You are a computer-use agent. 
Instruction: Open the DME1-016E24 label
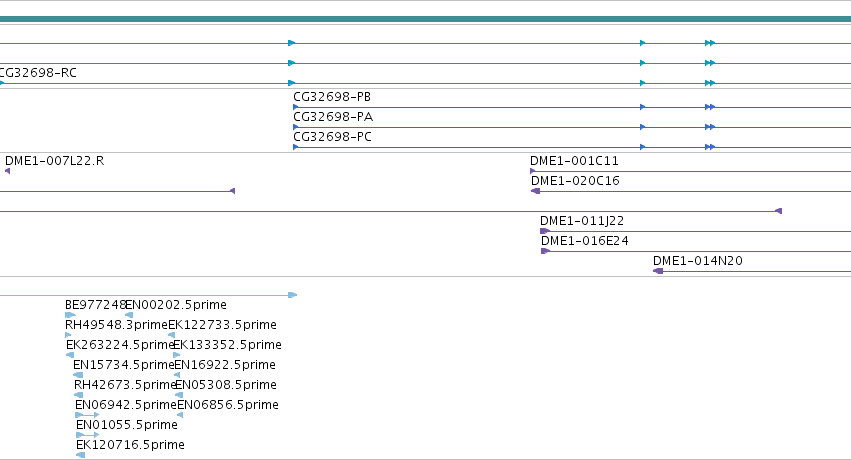pyautogui.click(x=585, y=241)
